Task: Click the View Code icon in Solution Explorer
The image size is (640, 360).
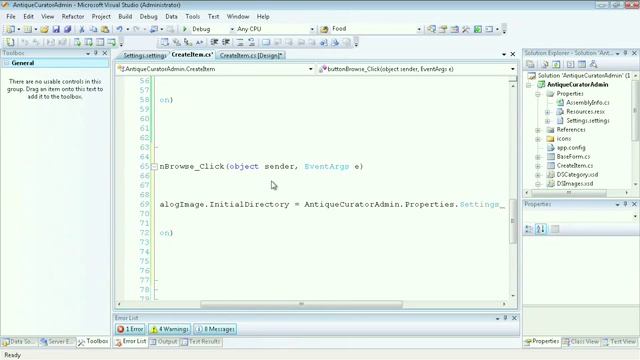Action: pyautogui.click(x=571, y=64)
